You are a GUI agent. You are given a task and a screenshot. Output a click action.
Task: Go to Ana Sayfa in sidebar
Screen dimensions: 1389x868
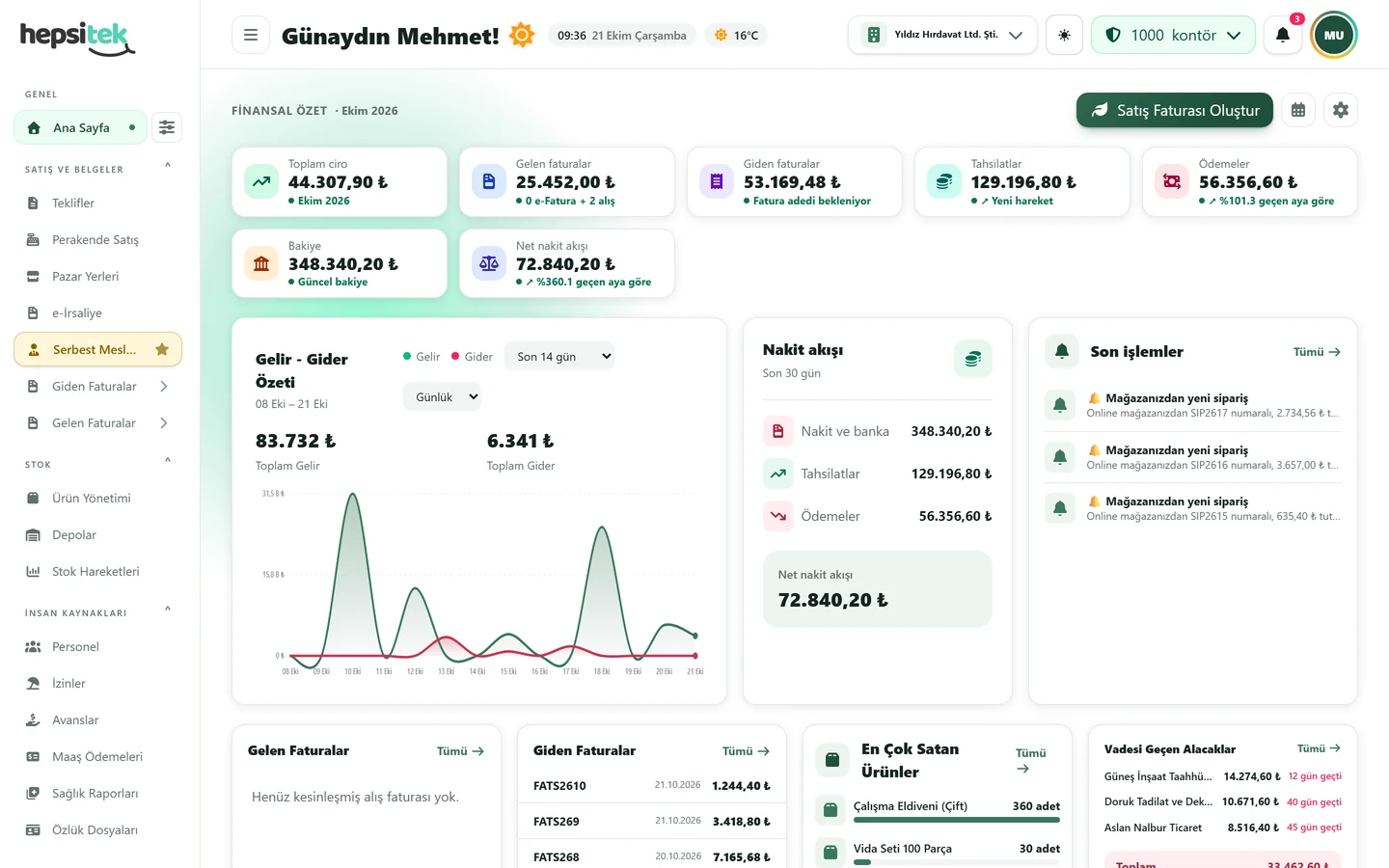point(80,127)
